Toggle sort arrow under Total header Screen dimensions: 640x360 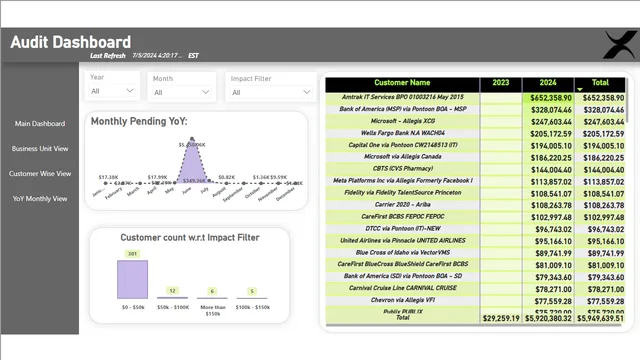[580, 89]
